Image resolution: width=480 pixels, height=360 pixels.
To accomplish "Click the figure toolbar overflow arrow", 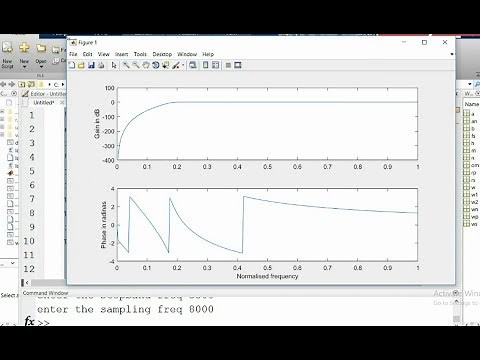I will pyautogui.click(x=452, y=54).
